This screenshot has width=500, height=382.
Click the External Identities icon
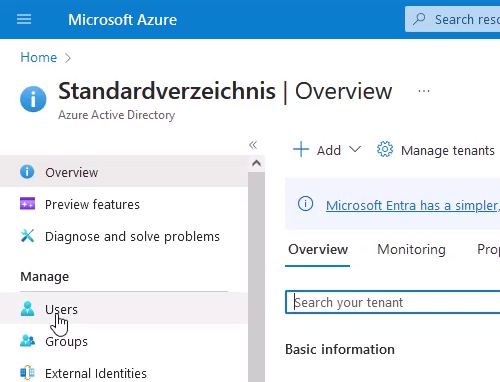27,372
